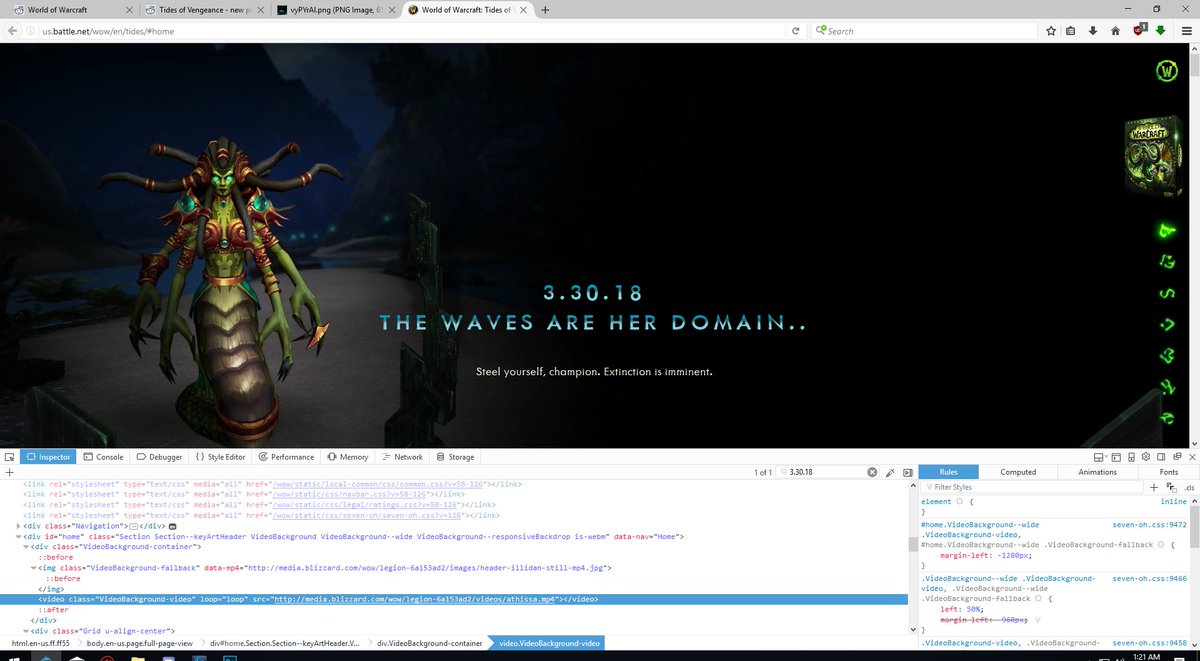The width and height of the screenshot is (1200, 661).
Task: Expand the div class Navigation node
Action: [18, 525]
